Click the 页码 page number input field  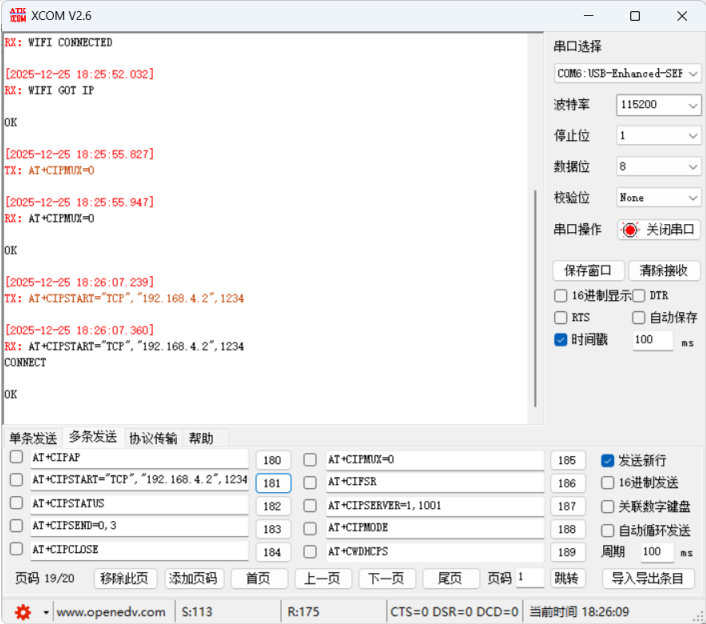530,578
